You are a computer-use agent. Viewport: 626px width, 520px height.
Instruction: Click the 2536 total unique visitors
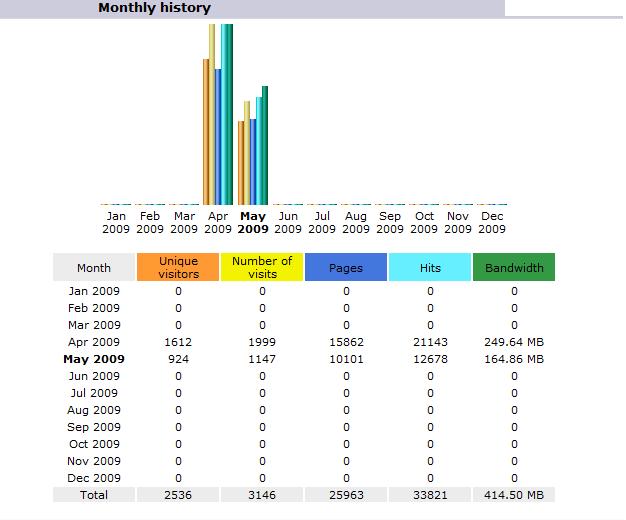click(x=178, y=495)
